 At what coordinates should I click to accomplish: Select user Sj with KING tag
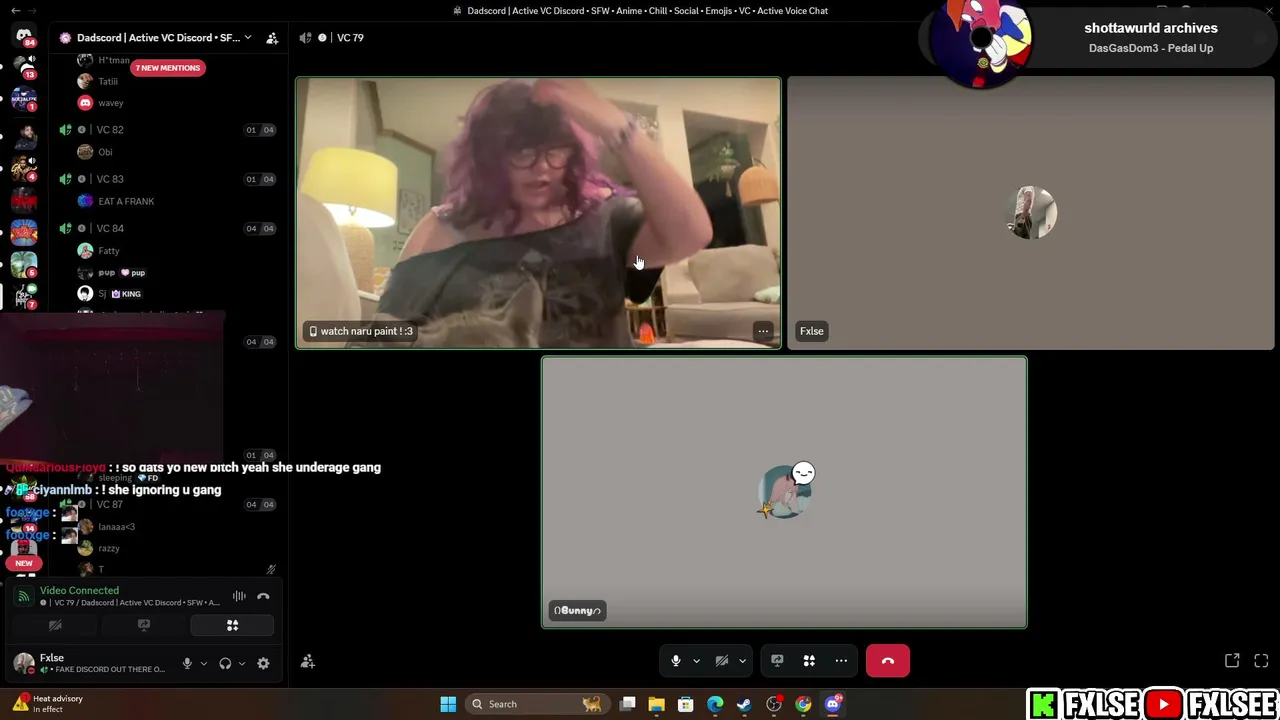click(110, 294)
